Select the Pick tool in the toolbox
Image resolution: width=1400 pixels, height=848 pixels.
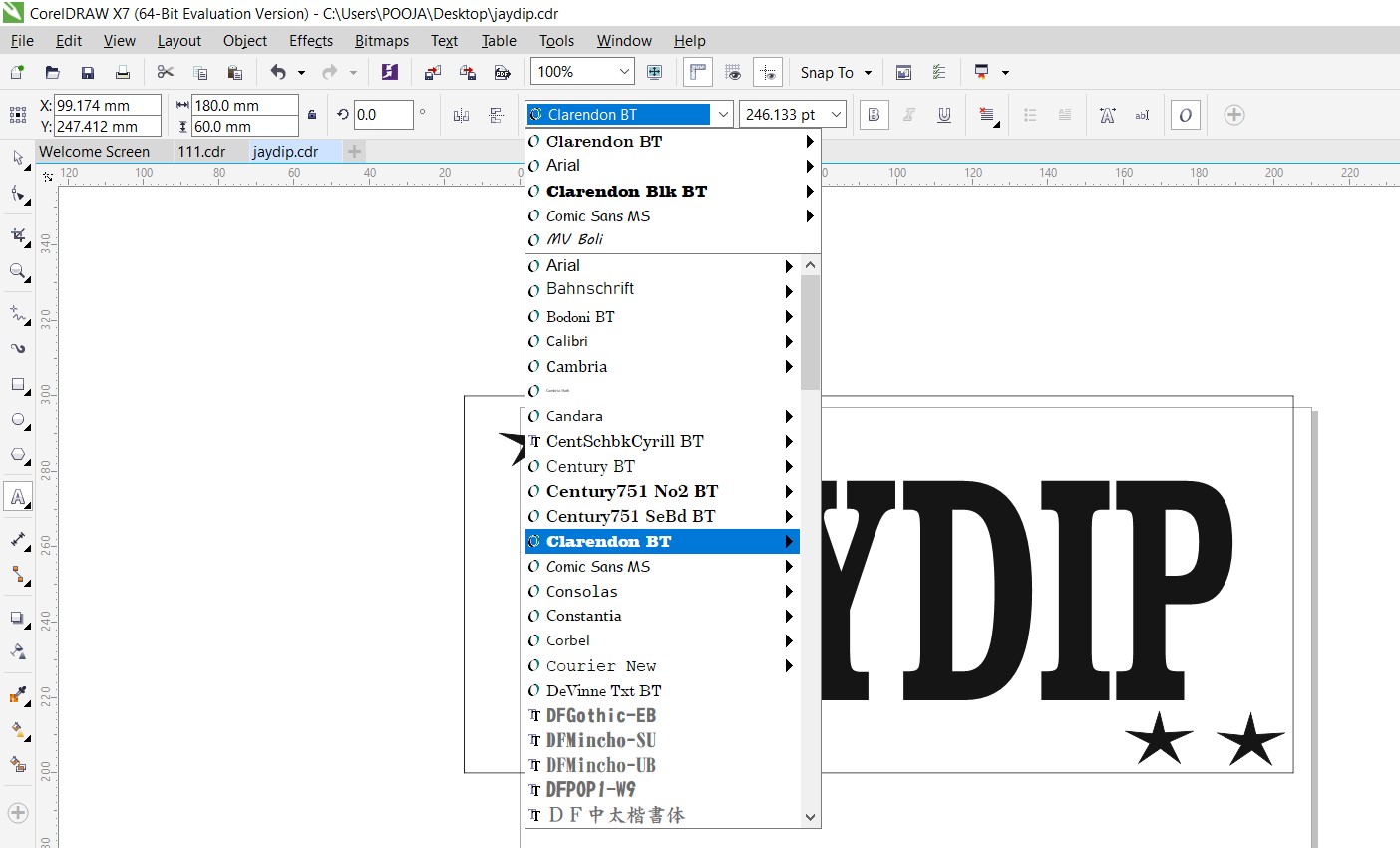pos(18,158)
